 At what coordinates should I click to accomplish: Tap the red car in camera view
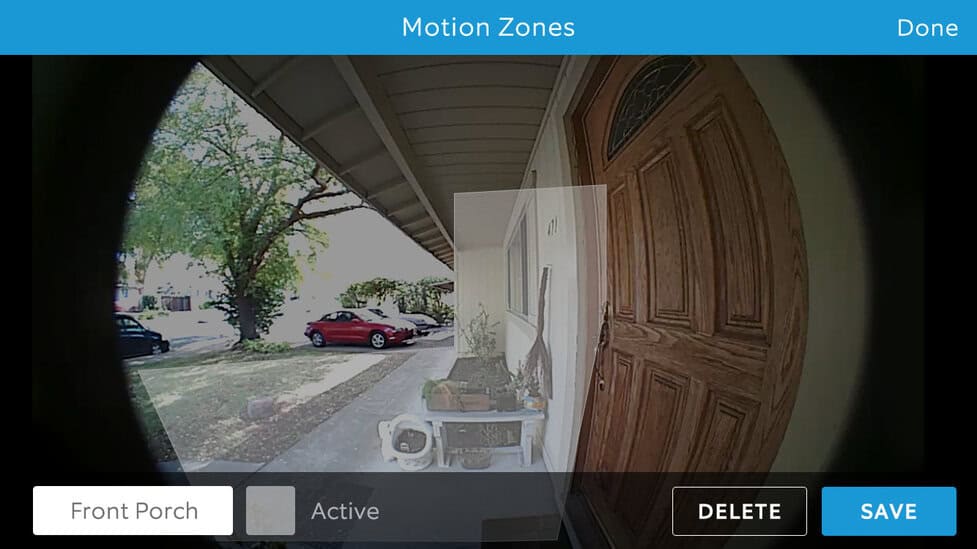coord(360,328)
